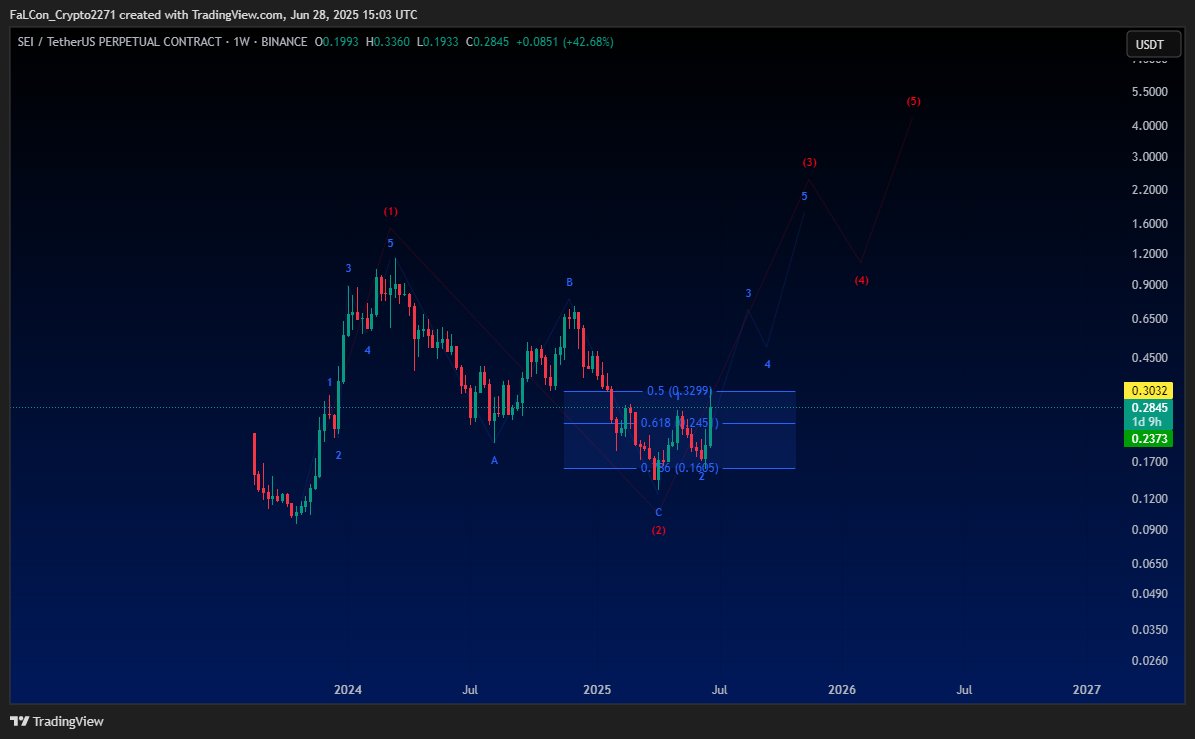Select blue 5 label just under red (3)

pyautogui.click(x=804, y=196)
